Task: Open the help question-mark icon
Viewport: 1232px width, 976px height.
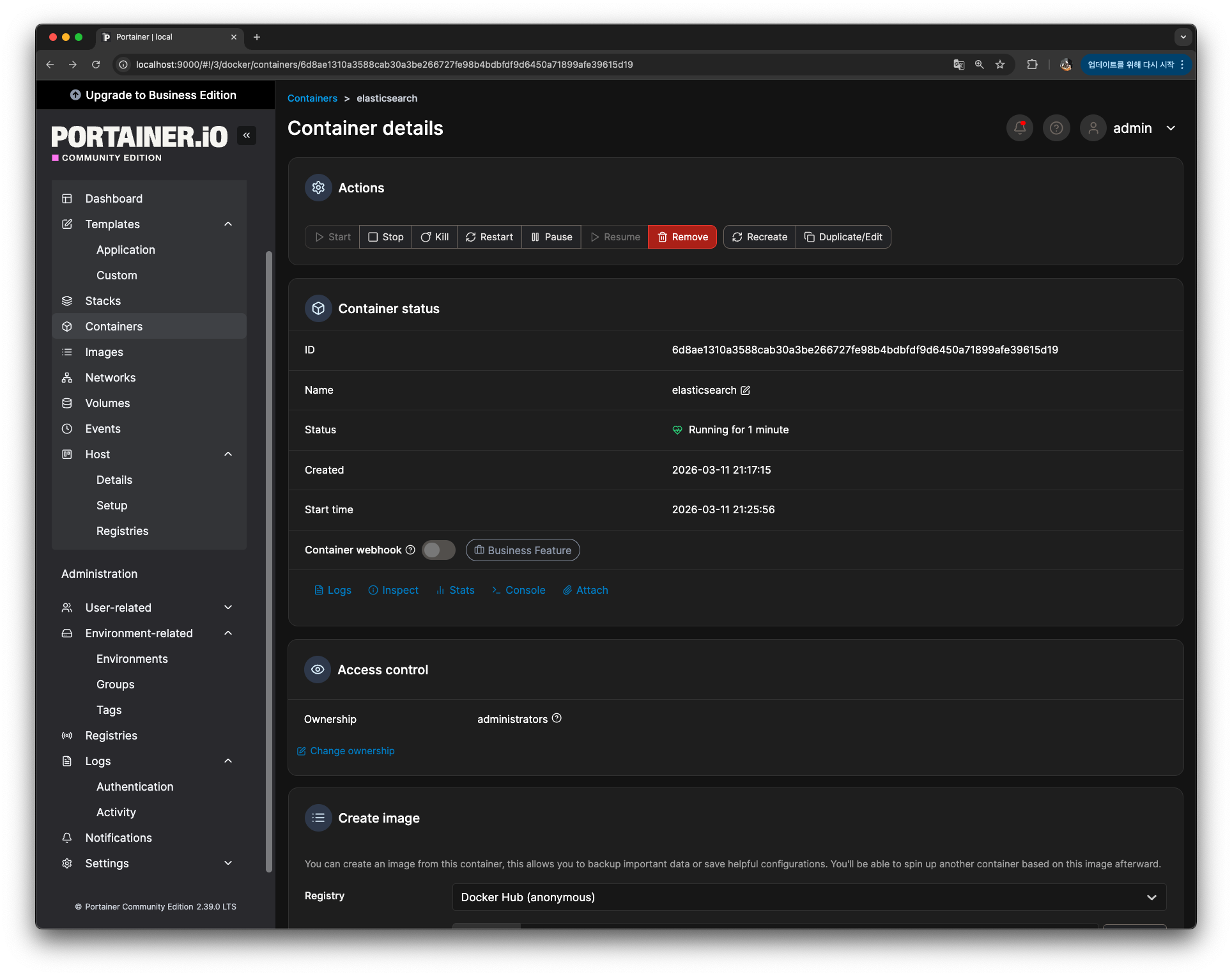Action: (1056, 128)
